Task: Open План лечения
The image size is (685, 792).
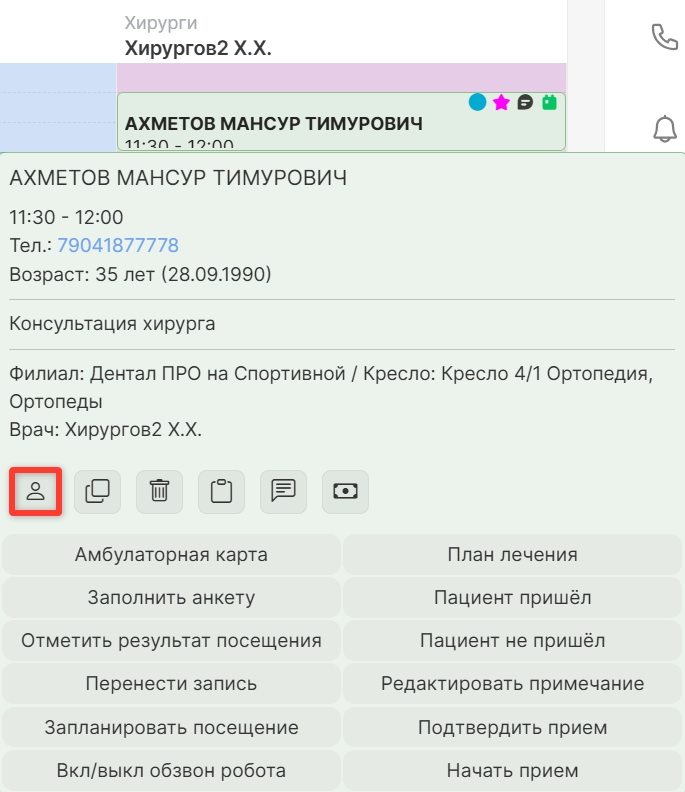Action: (x=512, y=554)
